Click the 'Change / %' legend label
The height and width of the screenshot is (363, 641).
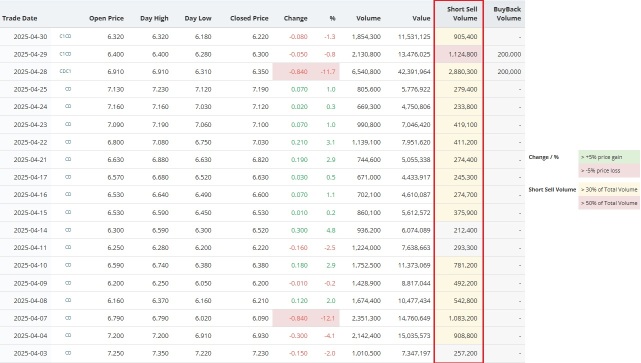point(543,157)
